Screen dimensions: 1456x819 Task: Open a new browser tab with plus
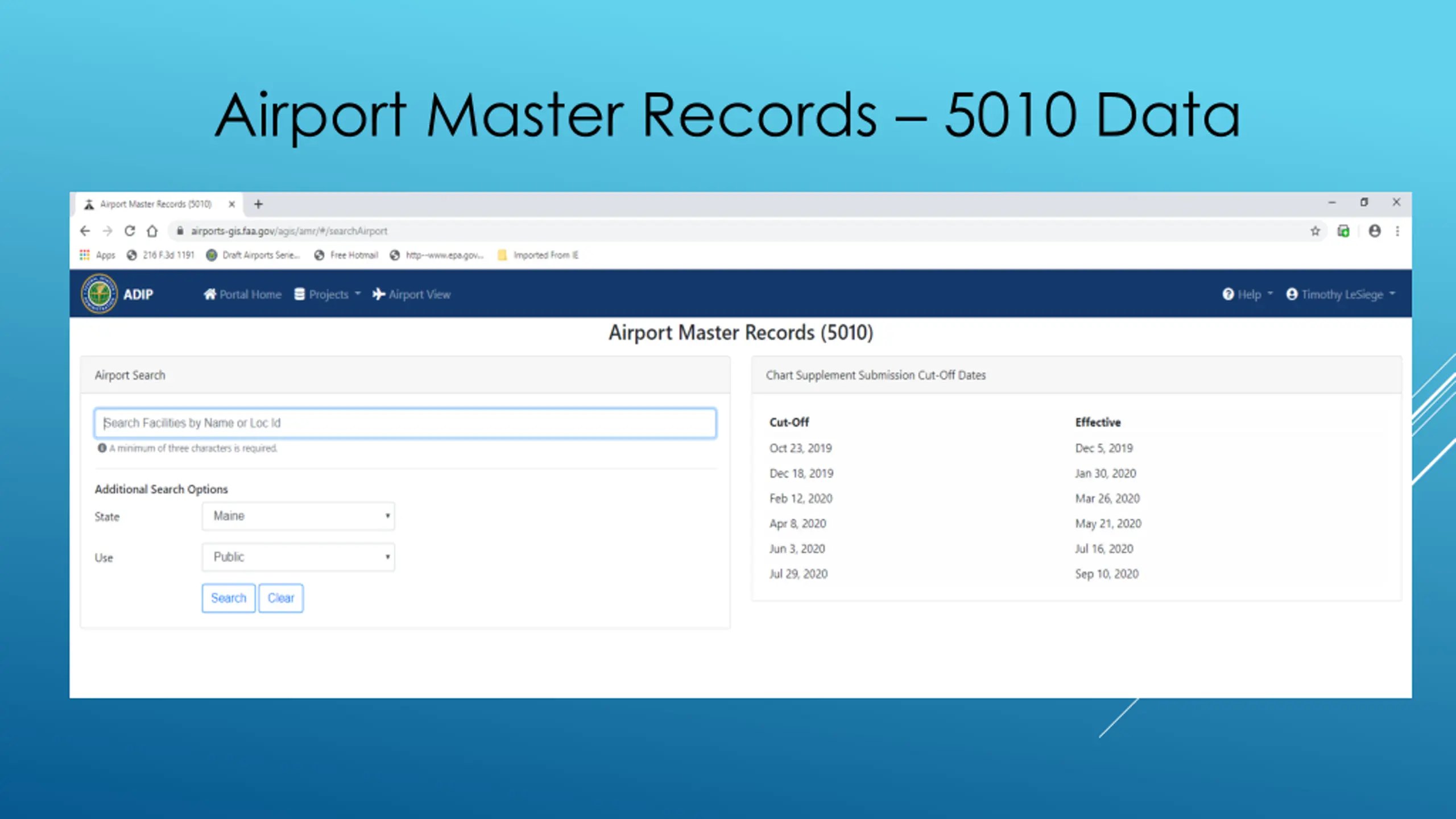click(x=258, y=204)
